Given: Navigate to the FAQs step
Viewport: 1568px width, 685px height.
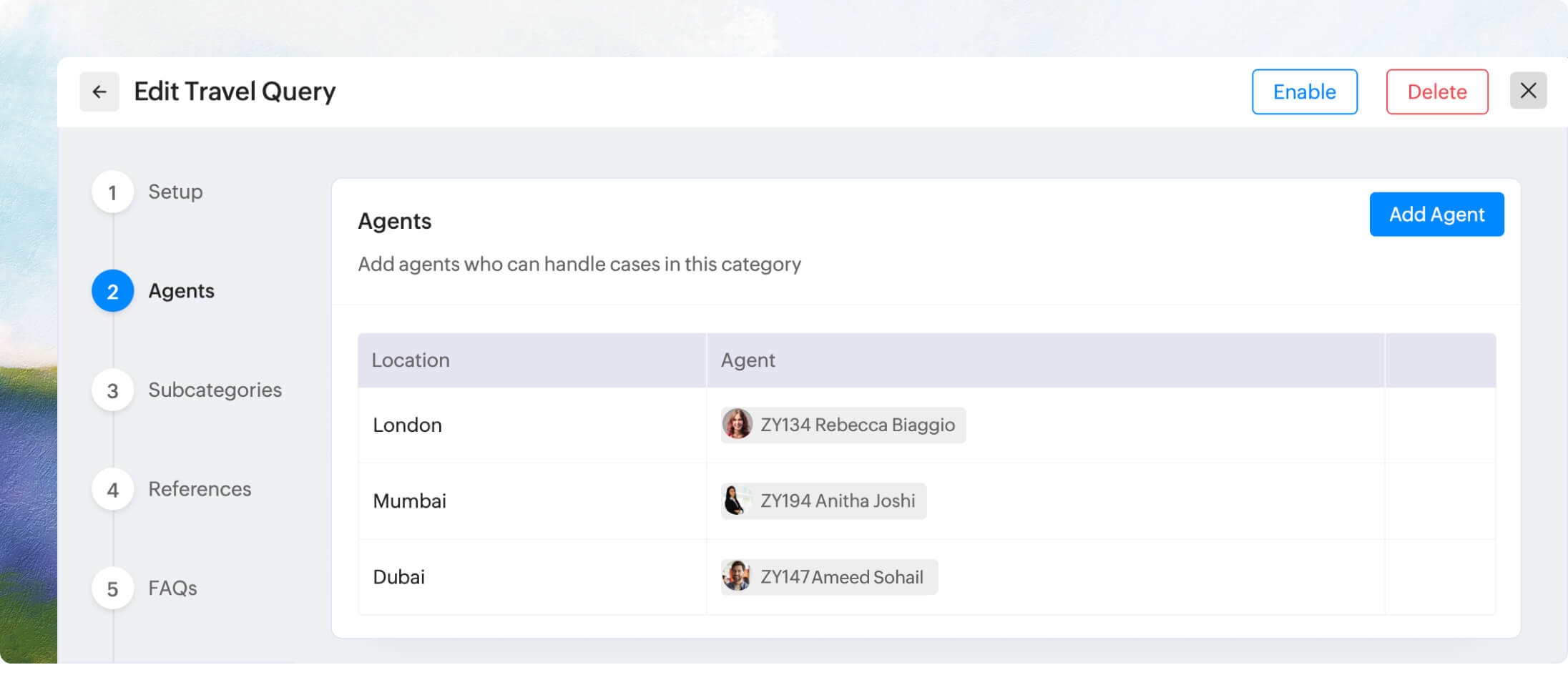Looking at the screenshot, I should click(x=172, y=588).
